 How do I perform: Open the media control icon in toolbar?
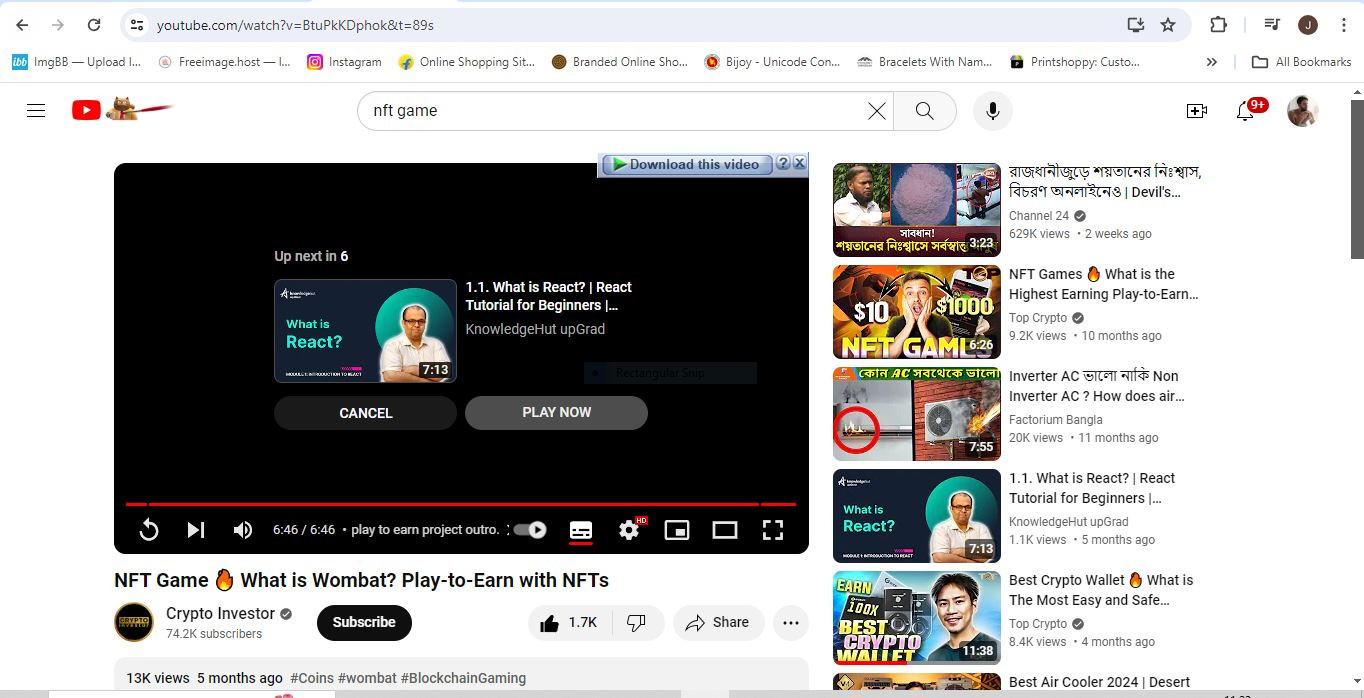[1271, 25]
